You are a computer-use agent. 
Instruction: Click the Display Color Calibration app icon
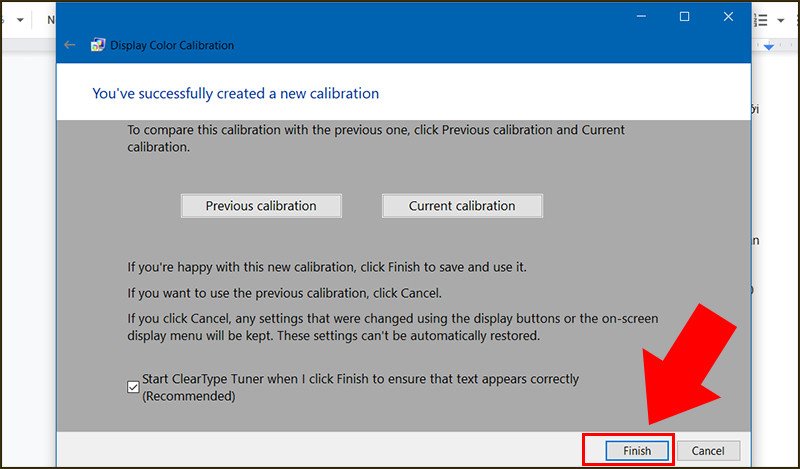97,45
